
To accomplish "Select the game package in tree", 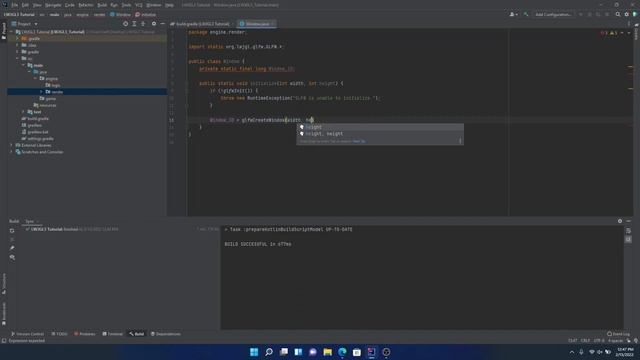I will tap(48, 98).
